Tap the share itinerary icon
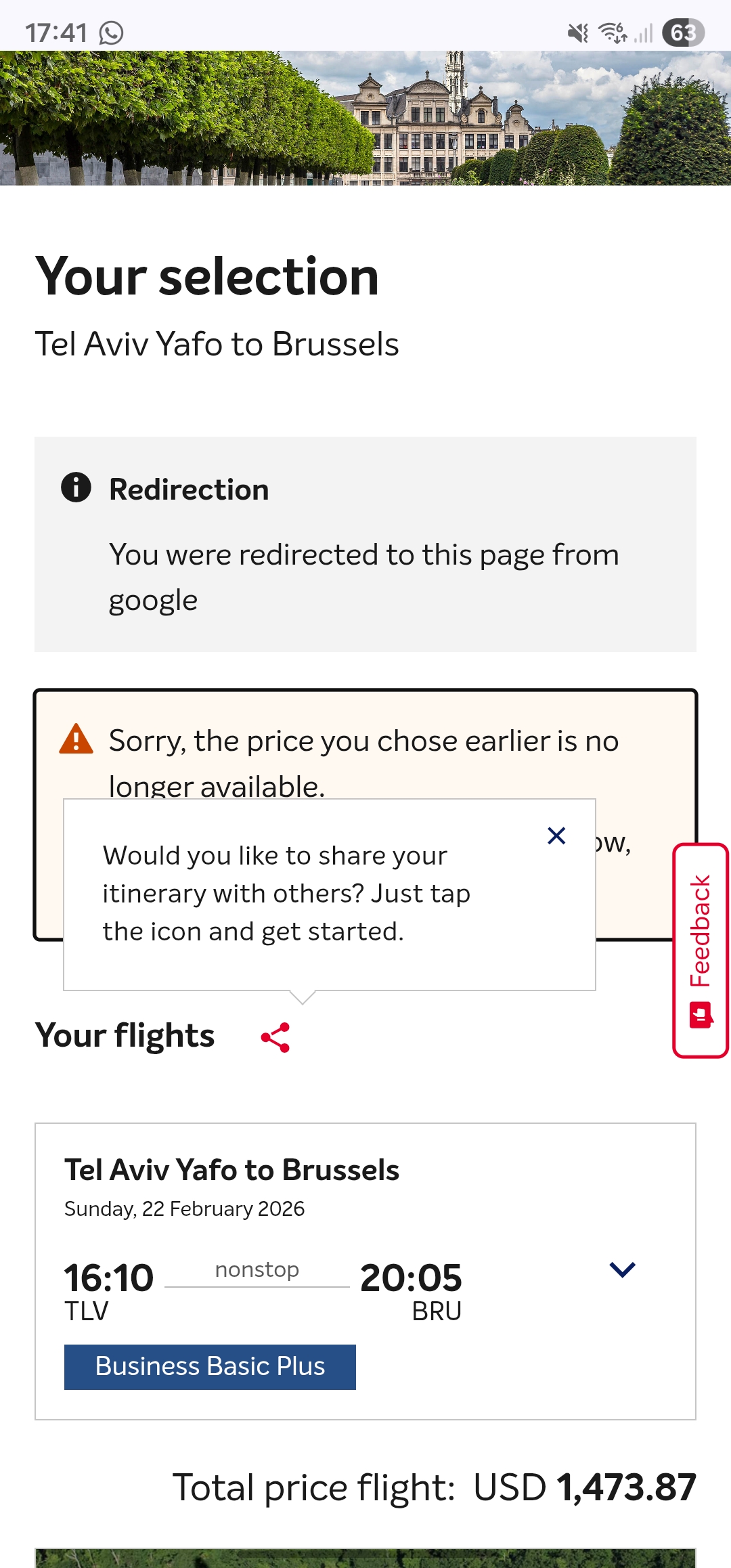Viewport: 731px width, 1568px height. [275, 1037]
